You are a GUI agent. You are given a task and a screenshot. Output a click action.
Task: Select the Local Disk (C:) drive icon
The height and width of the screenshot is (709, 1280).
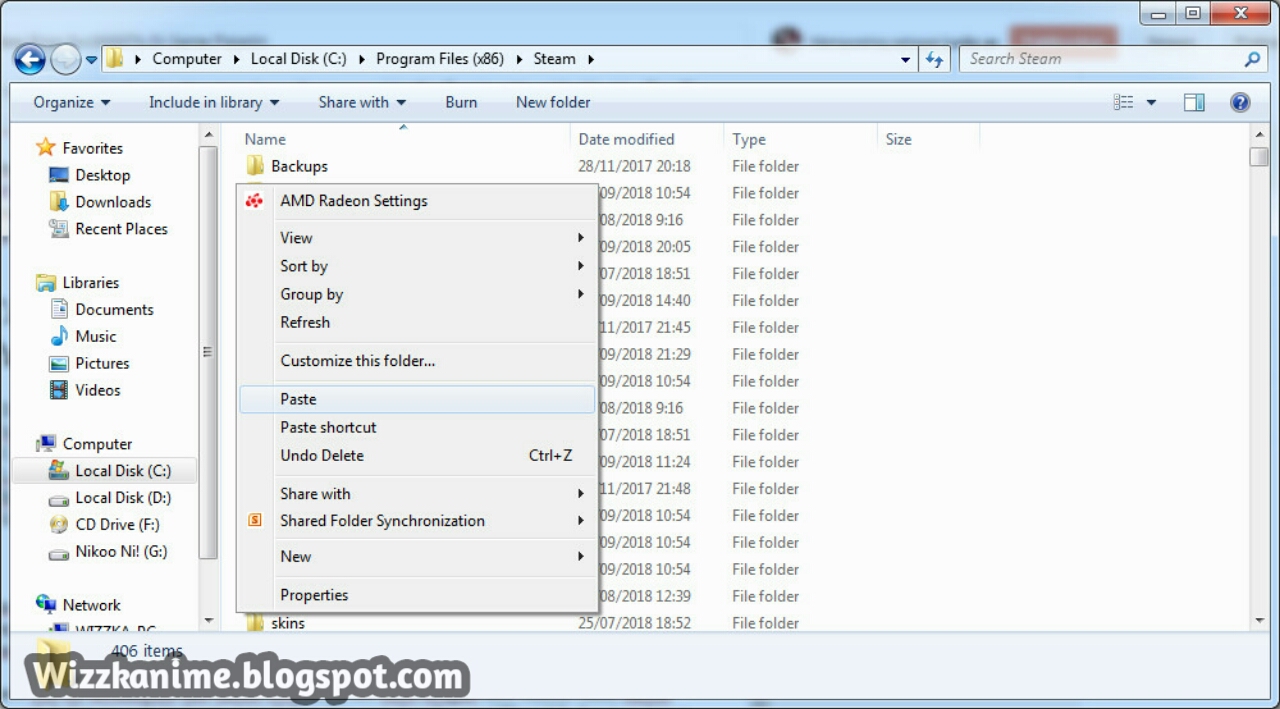coord(59,470)
